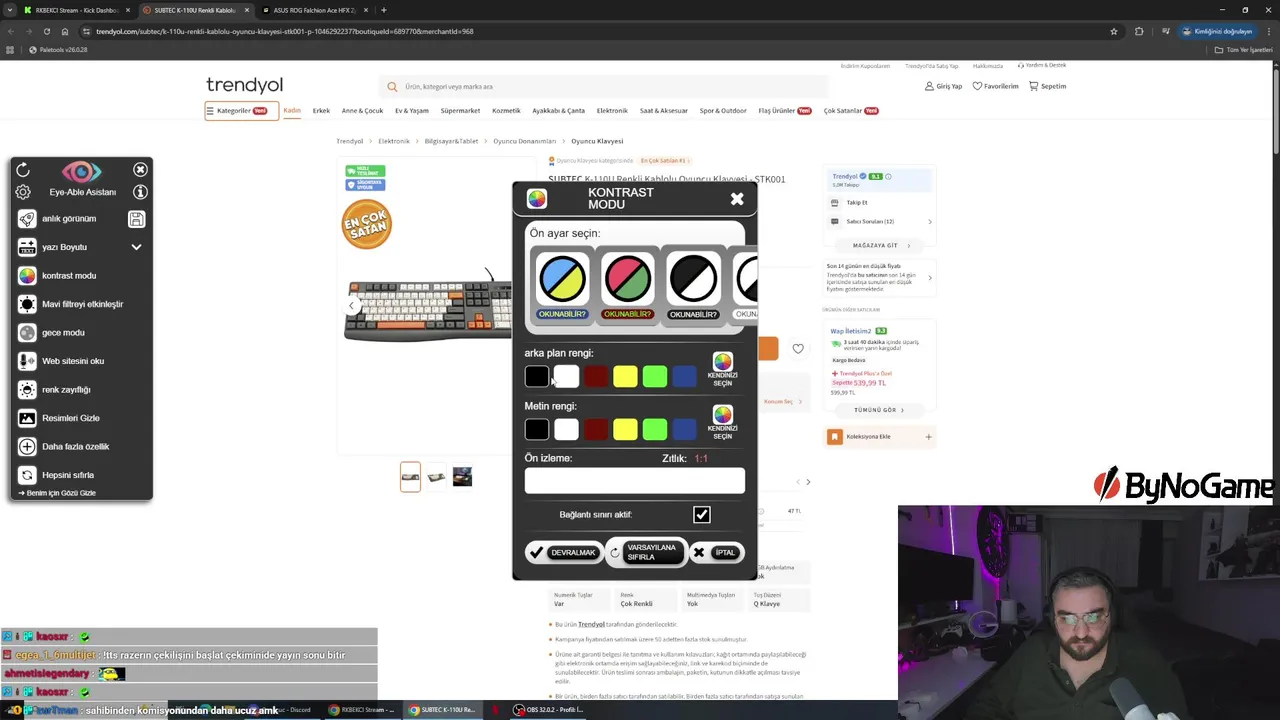Click the Eye-Able reload arrow icon
The image size is (1280, 720).
[23, 170]
